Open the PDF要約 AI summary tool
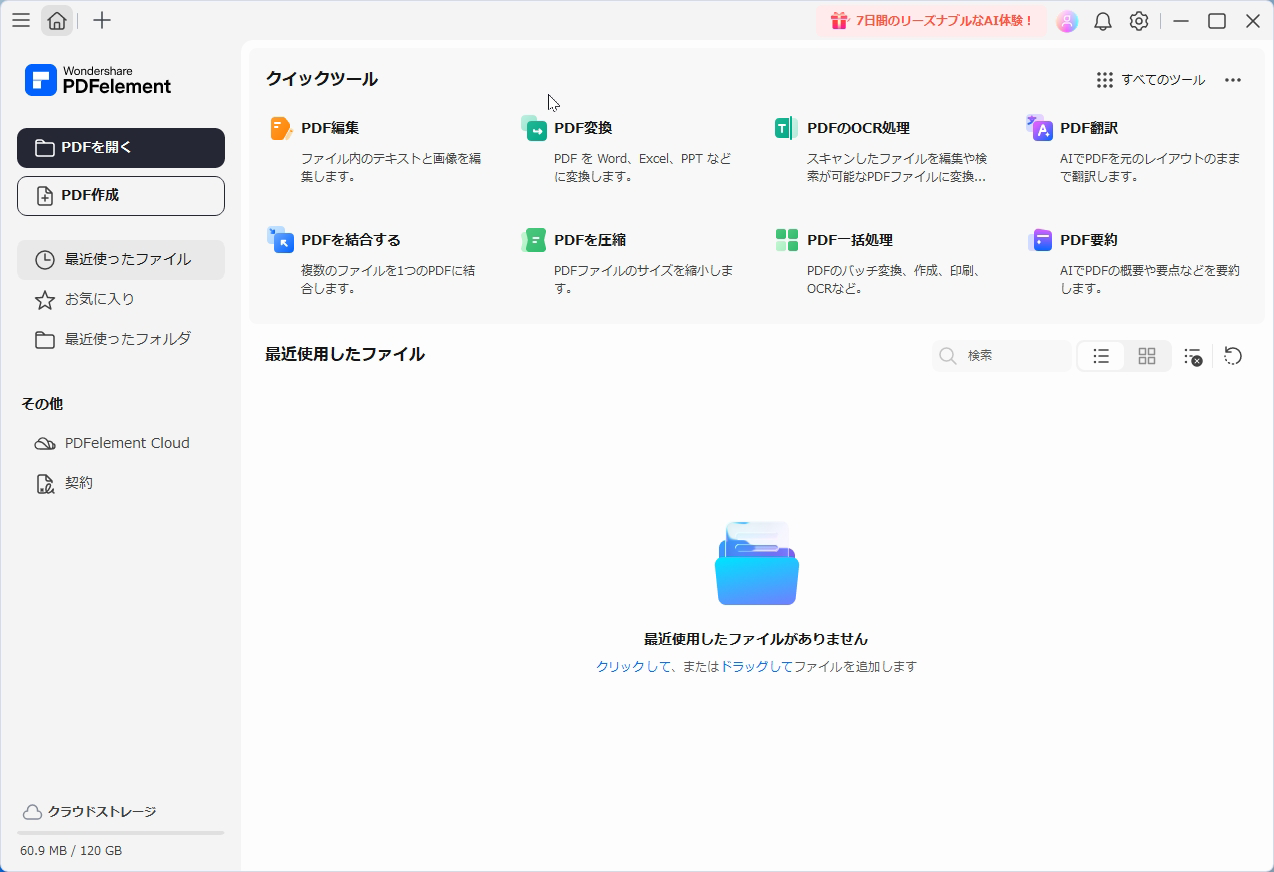This screenshot has width=1274, height=872. [1089, 239]
